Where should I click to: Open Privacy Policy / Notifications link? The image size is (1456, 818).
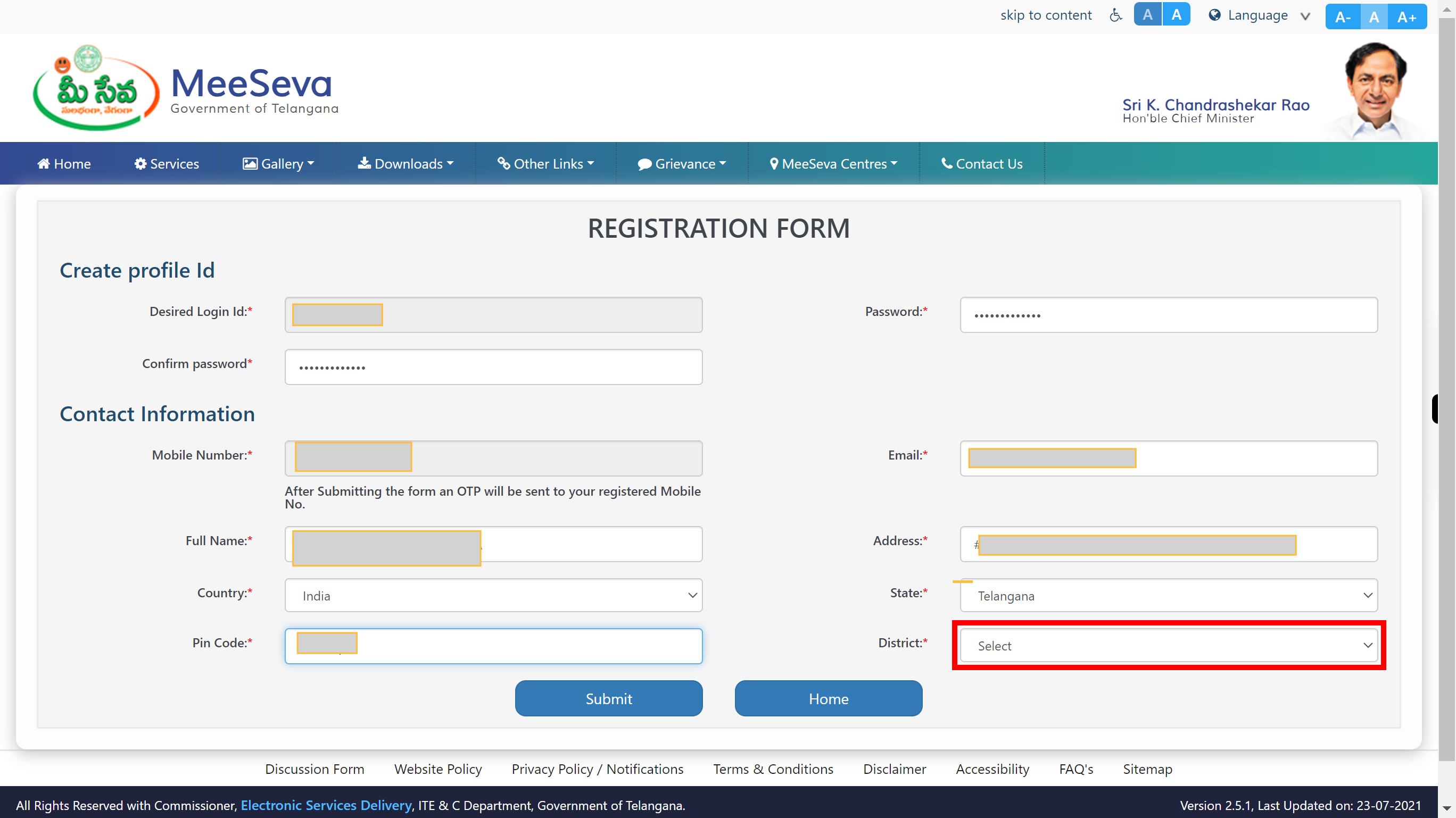coord(598,770)
